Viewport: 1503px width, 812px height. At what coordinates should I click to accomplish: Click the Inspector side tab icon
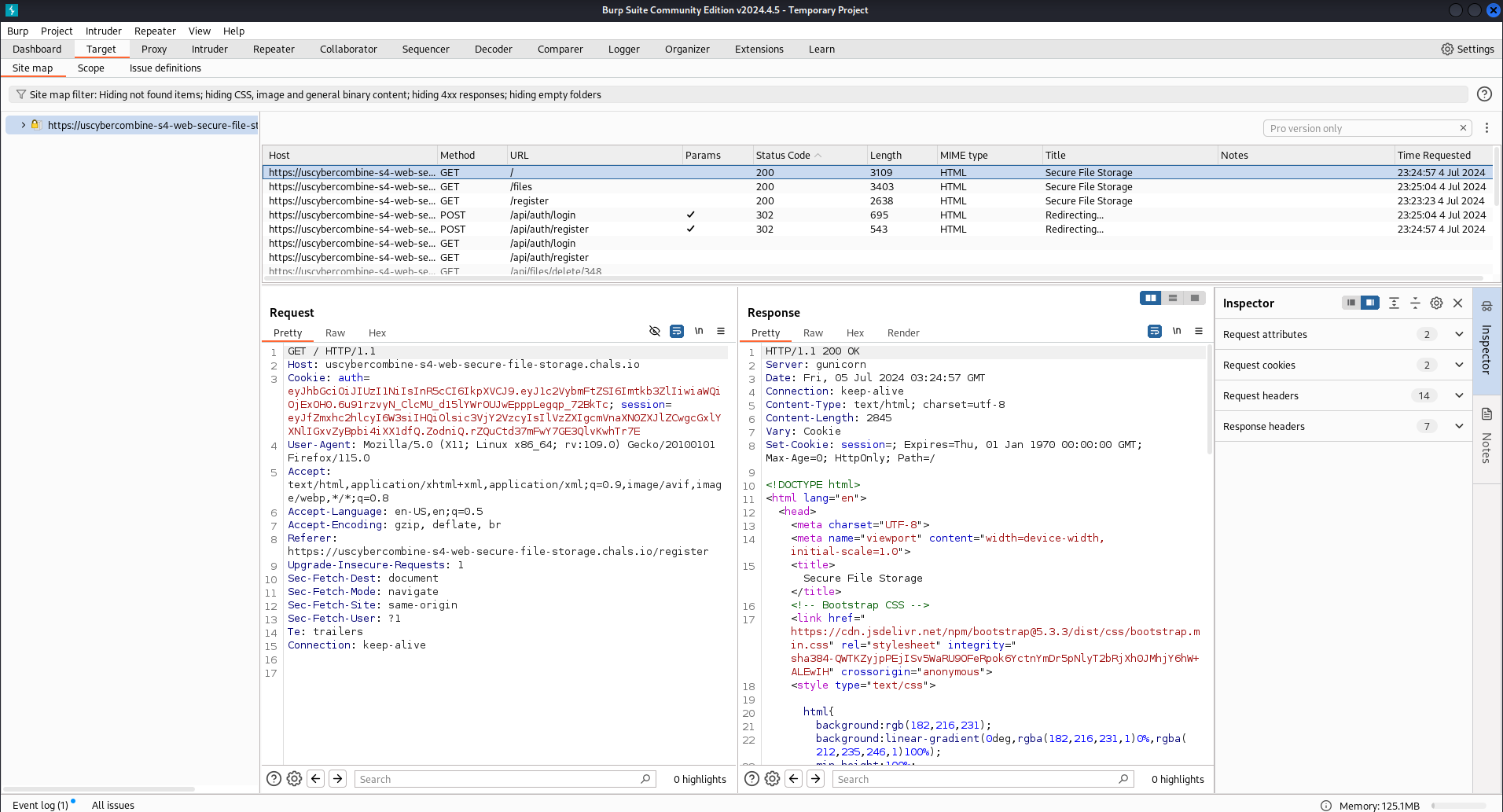(1486, 307)
